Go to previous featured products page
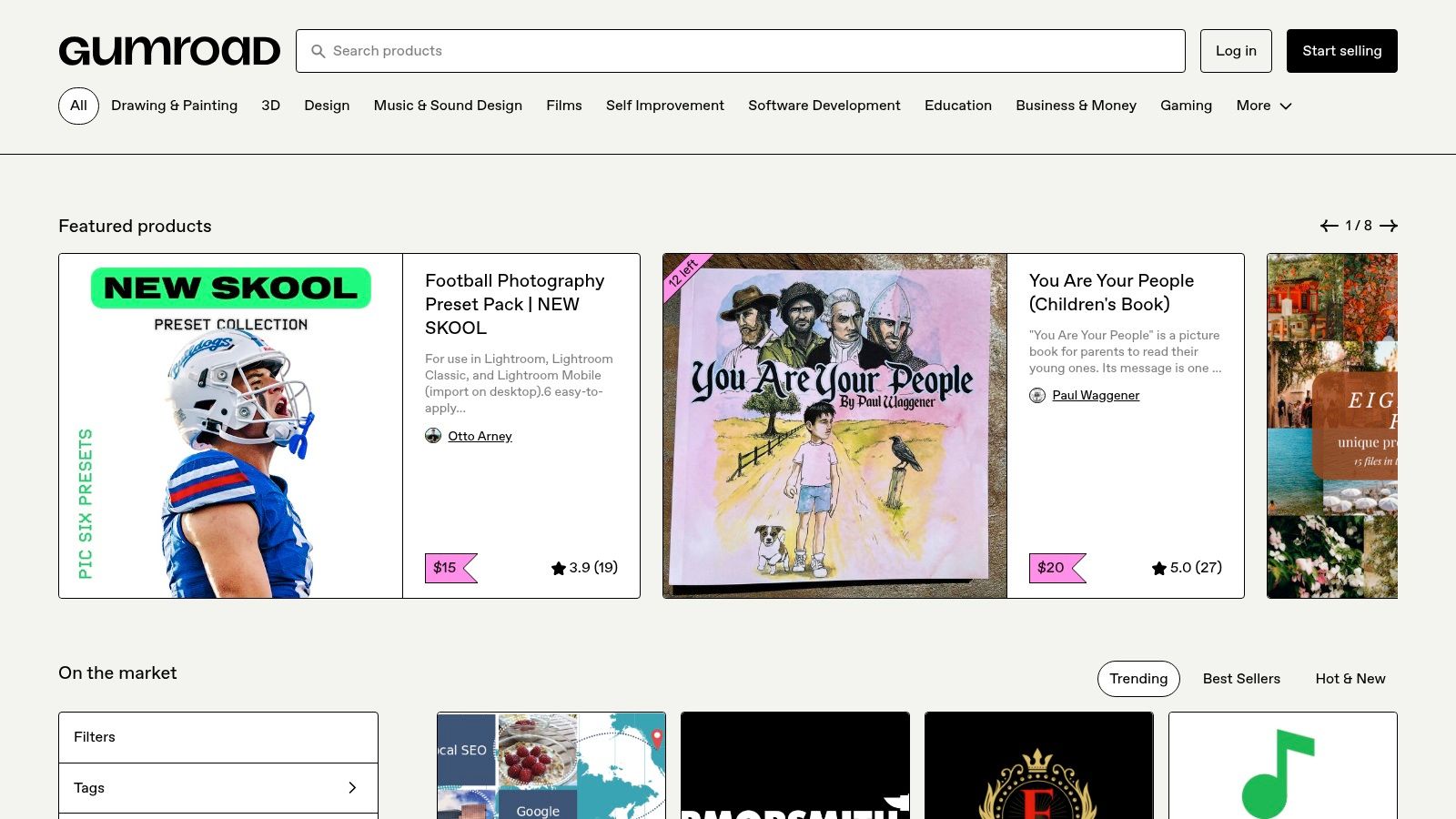 1329,226
